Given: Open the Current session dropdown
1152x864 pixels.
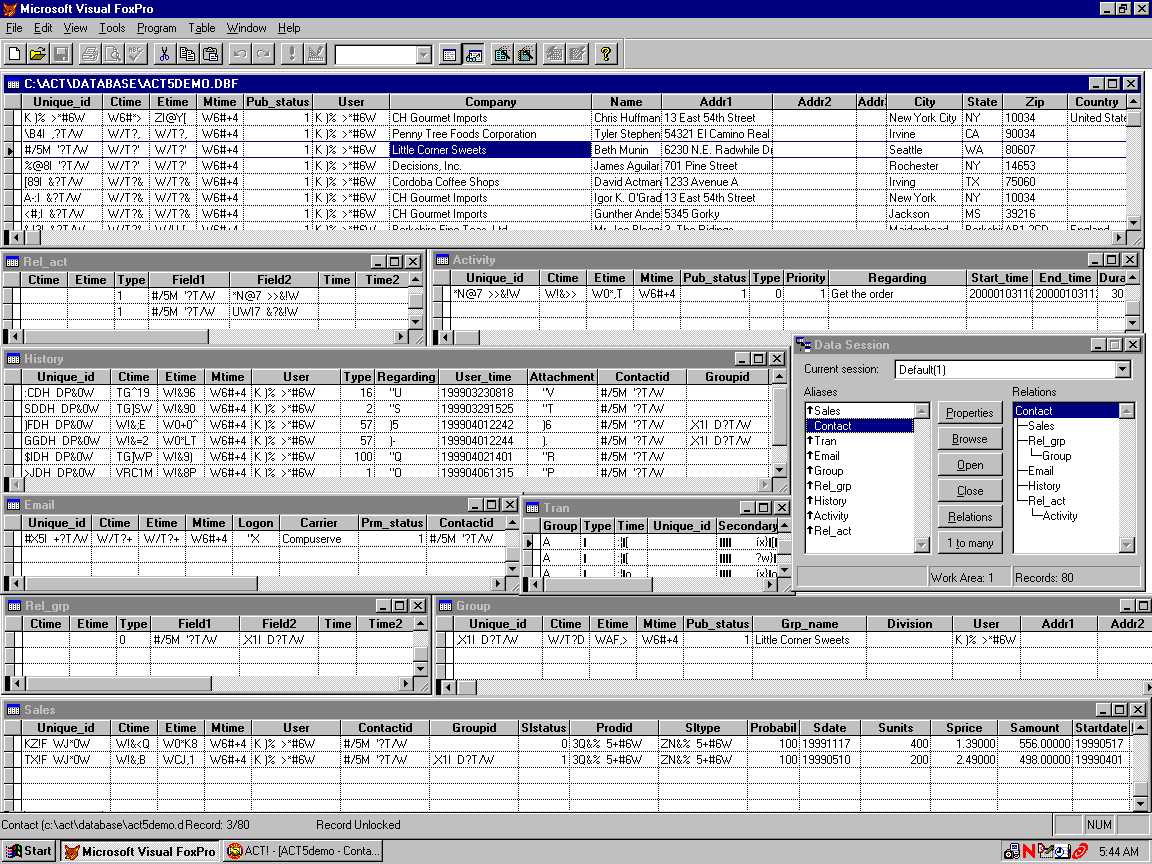Looking at the screenshot, I should click(1123, 370).
